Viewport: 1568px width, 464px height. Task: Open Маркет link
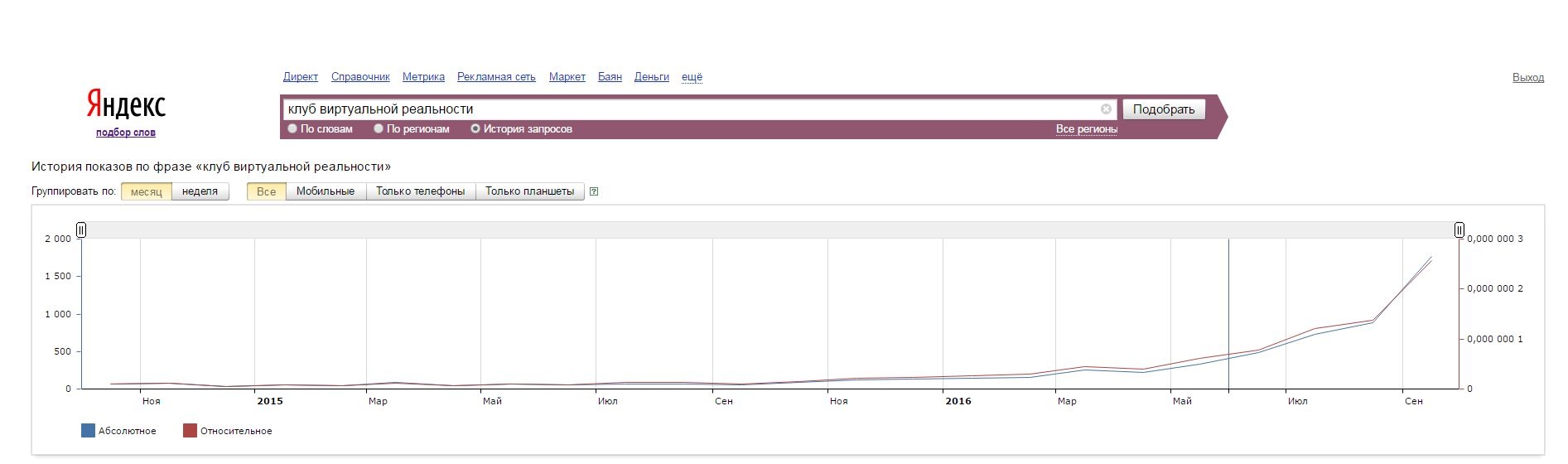coord(567,77)
